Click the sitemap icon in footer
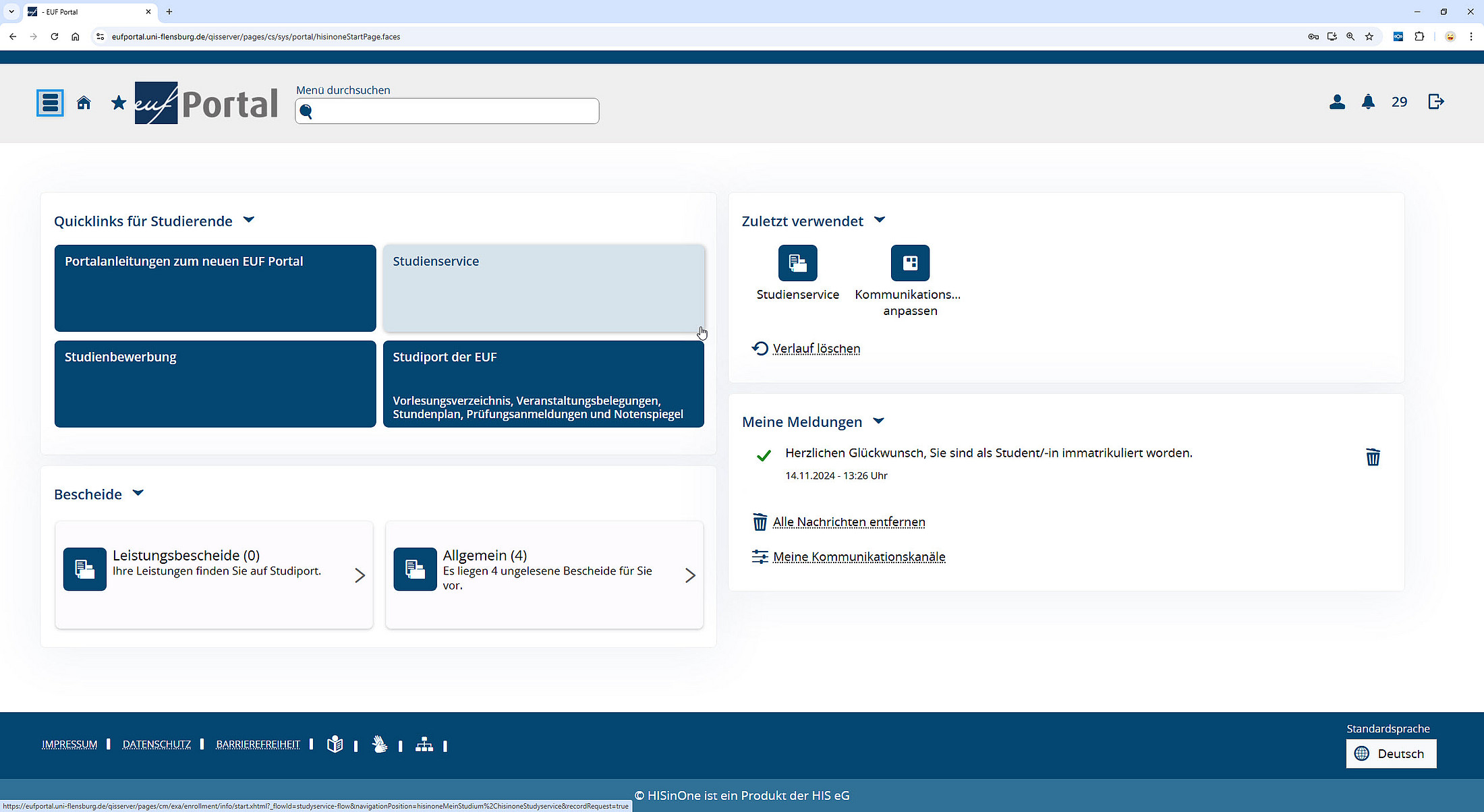 click(x=424, y=745)
